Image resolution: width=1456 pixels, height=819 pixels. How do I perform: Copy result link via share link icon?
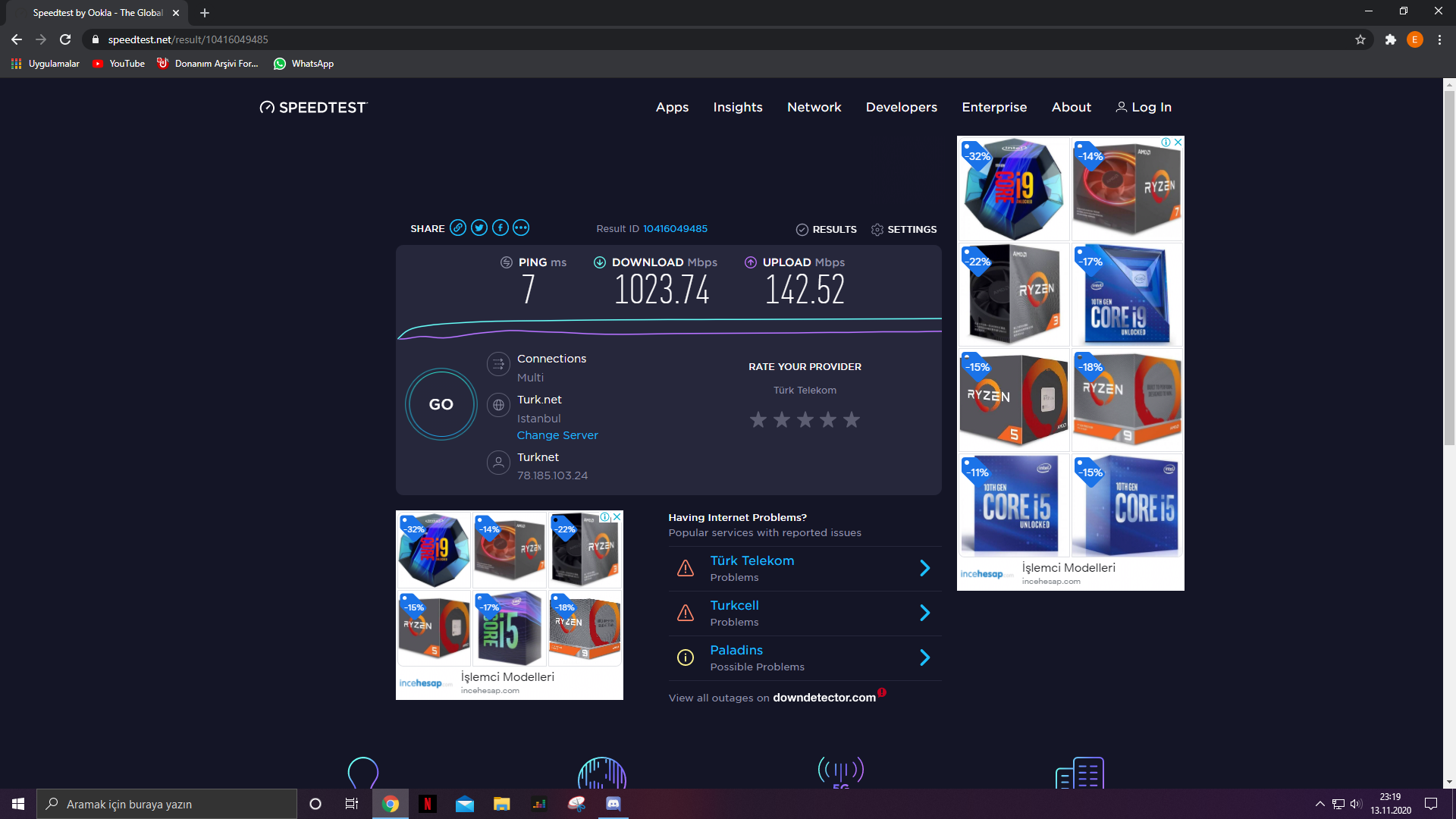click(458, 228)
